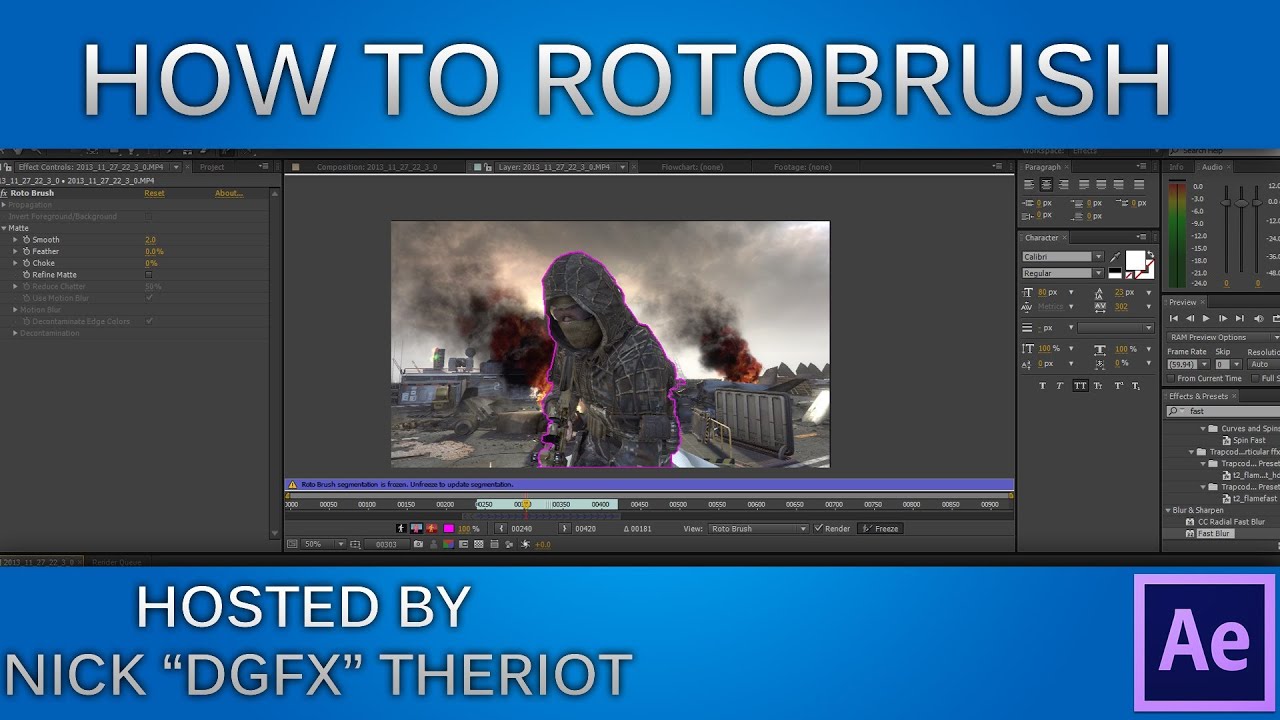Enable Faux Bold text style
Image resolution: width=1280 pixels, height=720 pixels.
coord(1043,385)
